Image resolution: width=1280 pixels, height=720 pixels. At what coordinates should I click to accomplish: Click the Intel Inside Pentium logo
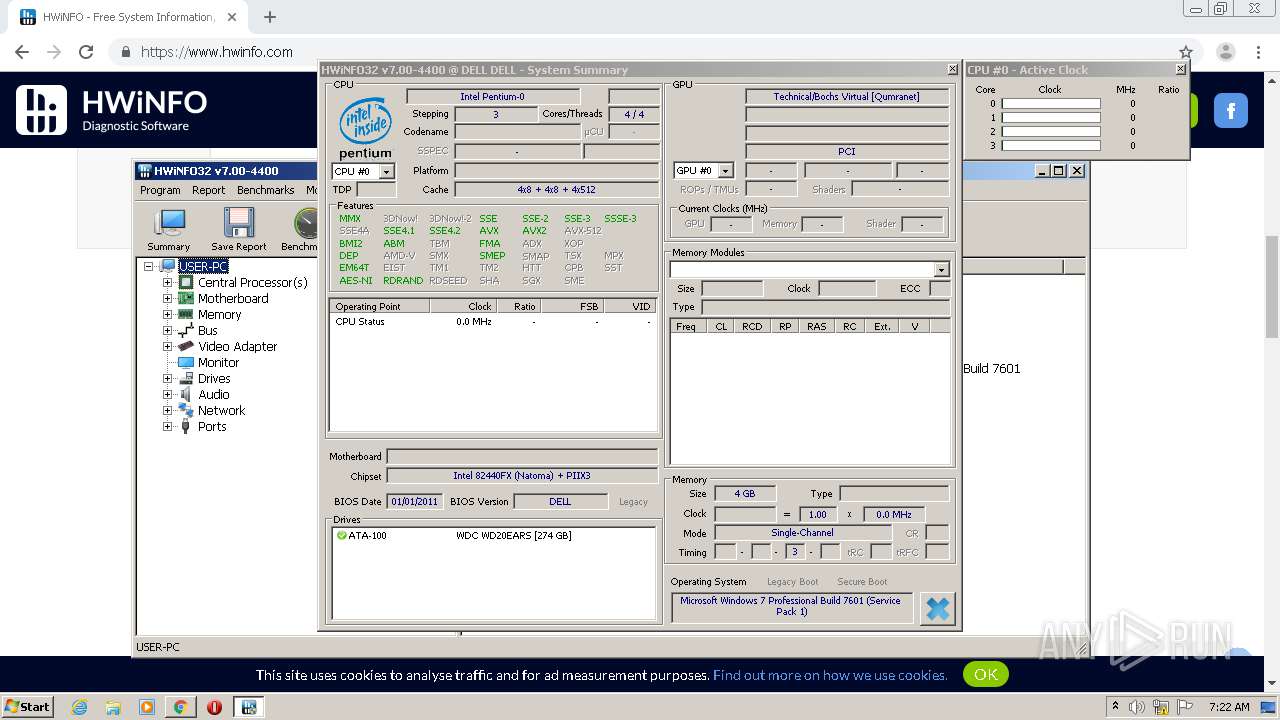365,128
